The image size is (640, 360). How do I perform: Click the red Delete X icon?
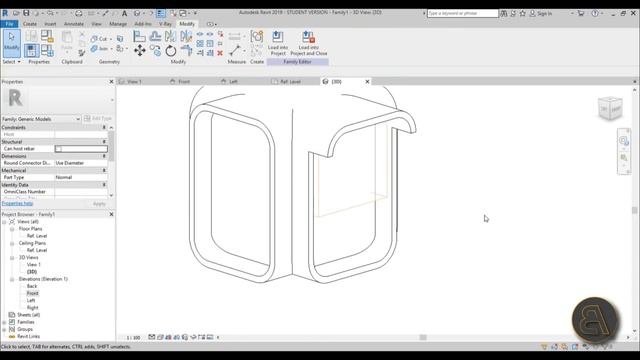coord(220,53)
